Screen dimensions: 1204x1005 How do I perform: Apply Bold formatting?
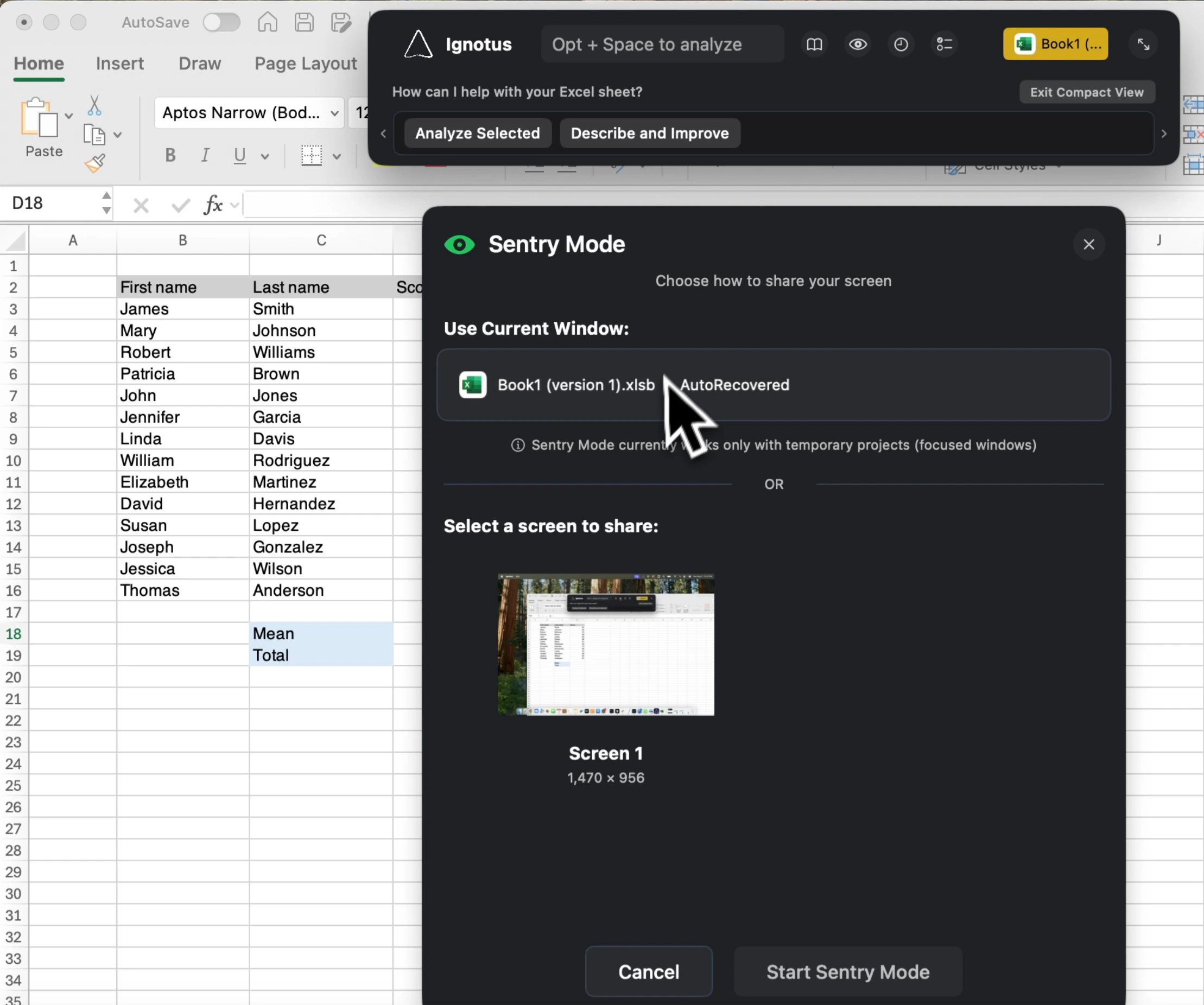[x=170, y=155]
